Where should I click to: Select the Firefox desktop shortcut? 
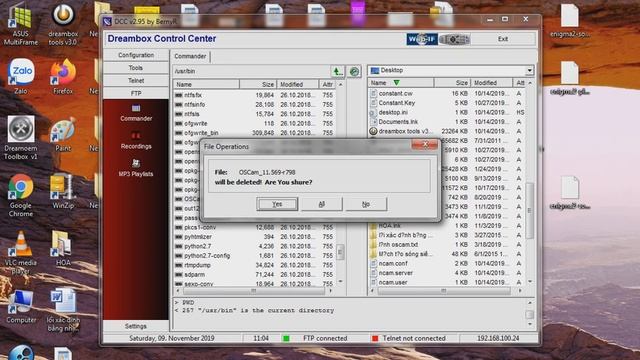[63, 76]
